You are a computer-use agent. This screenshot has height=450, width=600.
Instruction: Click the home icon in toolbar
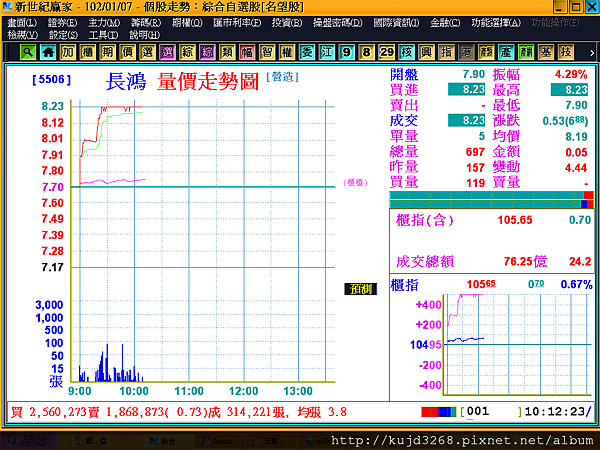48,52
